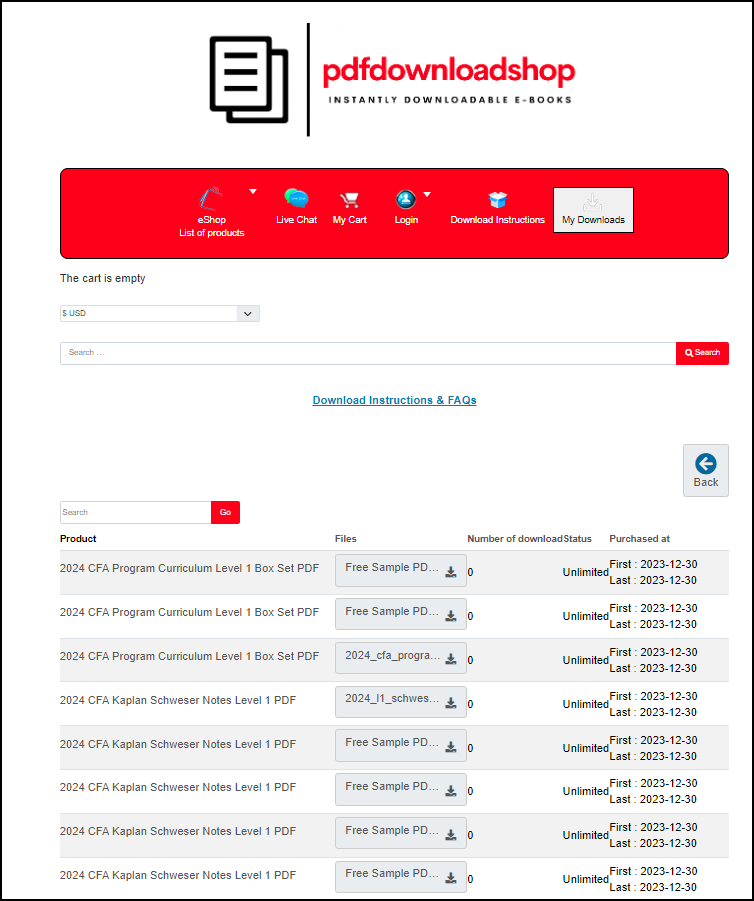Download the 2024_cfa_progra... file
Viewport: 754px width, 901px height.
pos(400,658)
